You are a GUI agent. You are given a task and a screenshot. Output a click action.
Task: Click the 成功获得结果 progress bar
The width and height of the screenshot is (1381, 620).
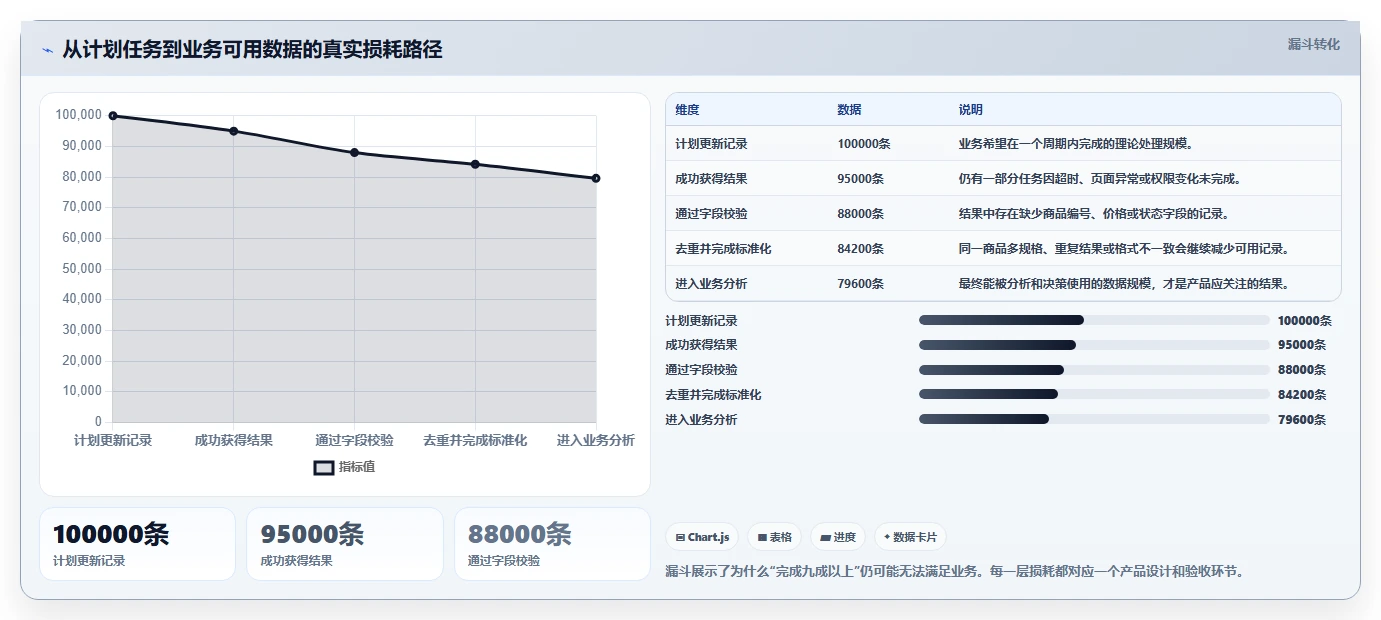[x=1094, y=345]
